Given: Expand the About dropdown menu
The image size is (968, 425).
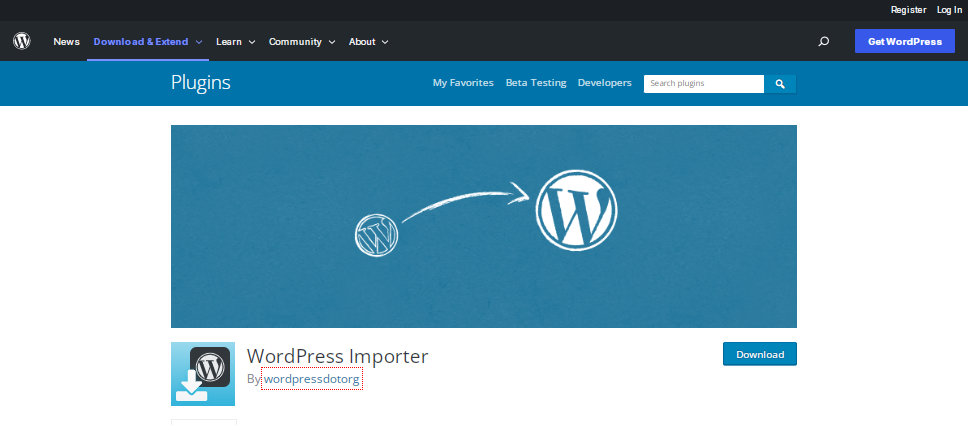Looking at the screenshot, I should [x=368, y=42].
